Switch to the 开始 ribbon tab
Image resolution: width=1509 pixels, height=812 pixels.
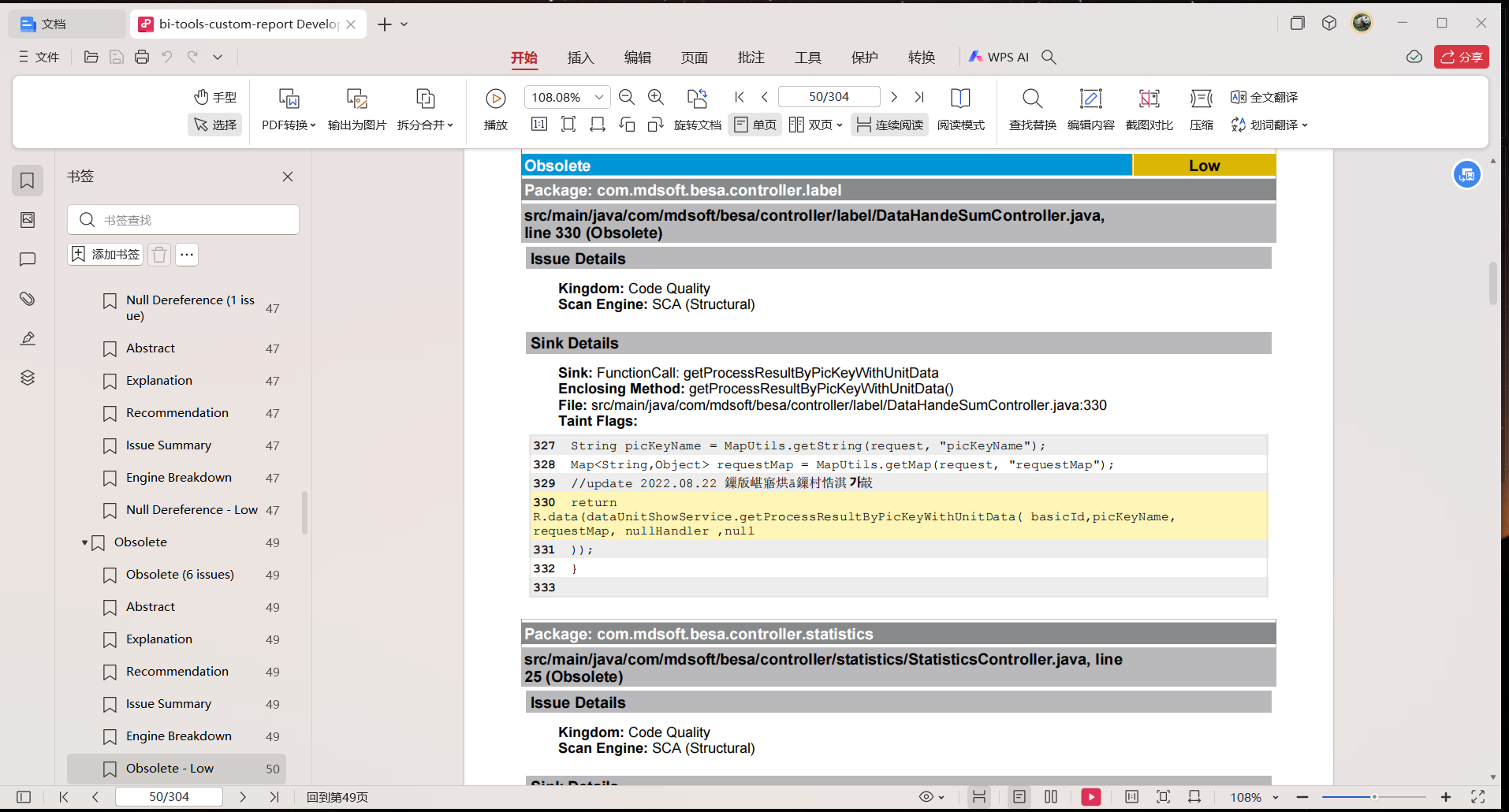tap(523, 57)
